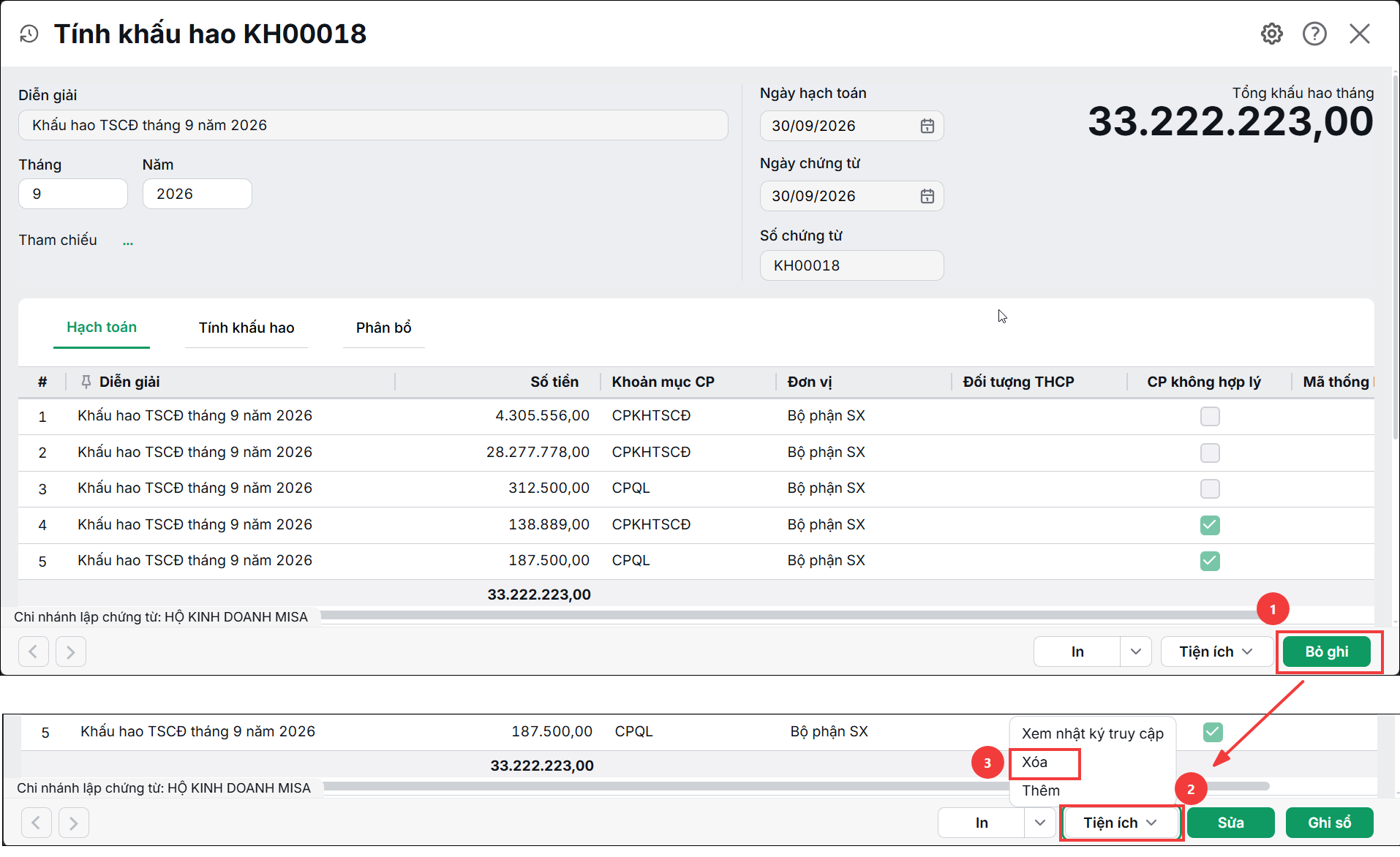The image size is (1400, 857).
Task: Toggle CP không hợp lý for row 3
Action: tap(1210, 488)
